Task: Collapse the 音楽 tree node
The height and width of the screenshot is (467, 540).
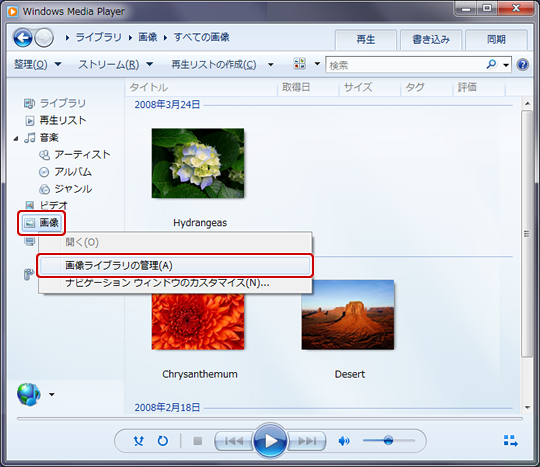Action: tap(16, 138)
